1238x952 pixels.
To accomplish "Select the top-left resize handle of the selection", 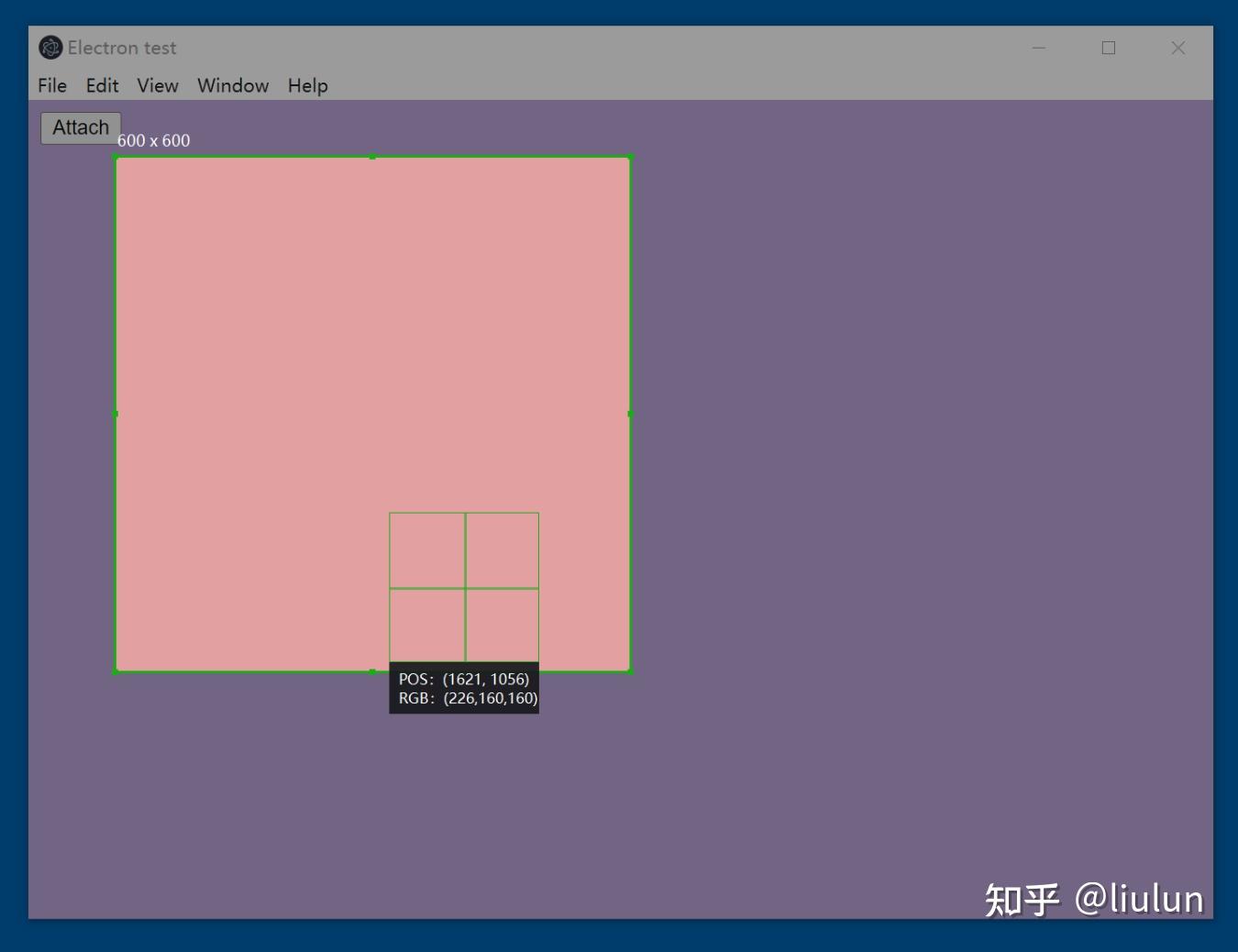I will click(116, 157).
